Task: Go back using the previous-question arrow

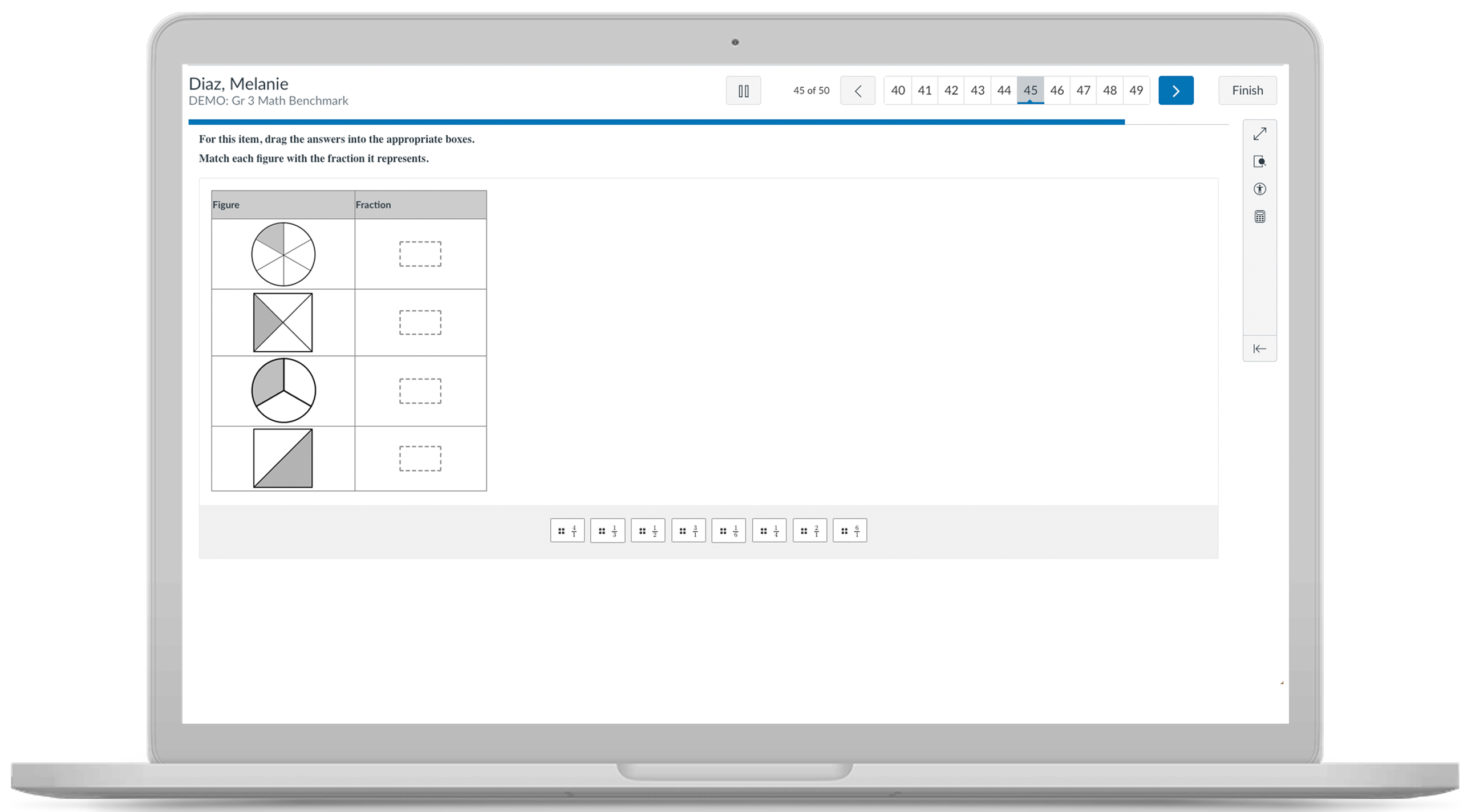Action: (858, 90)
